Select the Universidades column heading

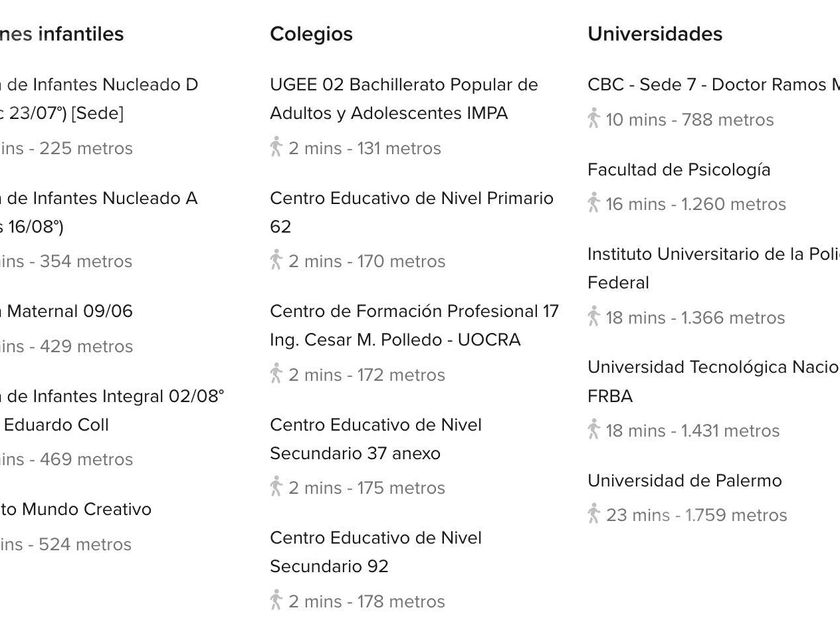click(654, 34)
